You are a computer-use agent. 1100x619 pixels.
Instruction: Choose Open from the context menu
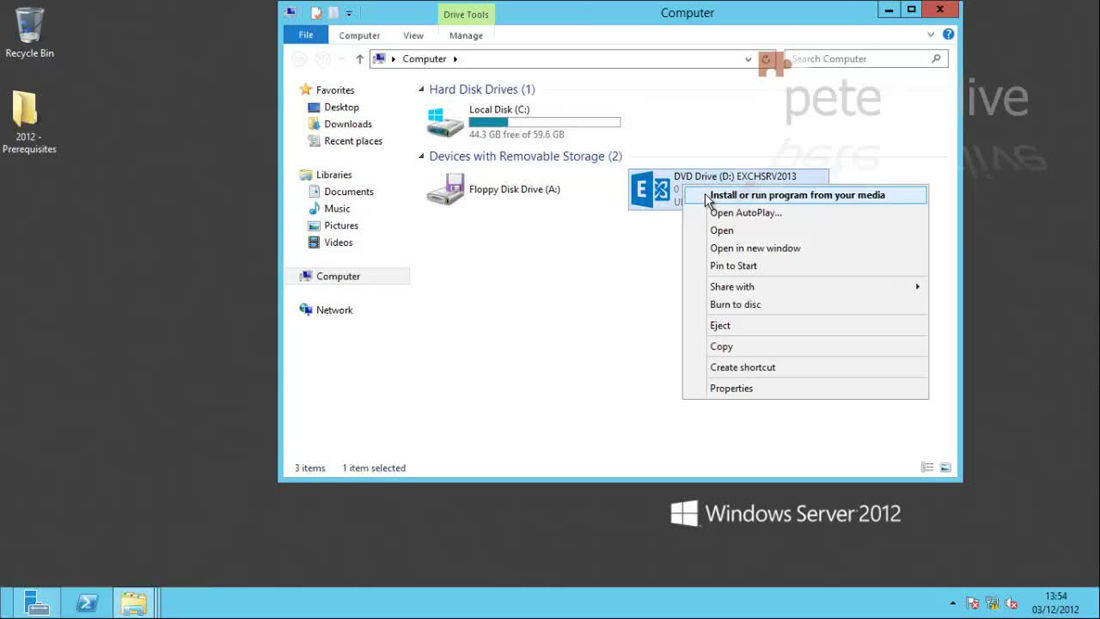point(805,230)
